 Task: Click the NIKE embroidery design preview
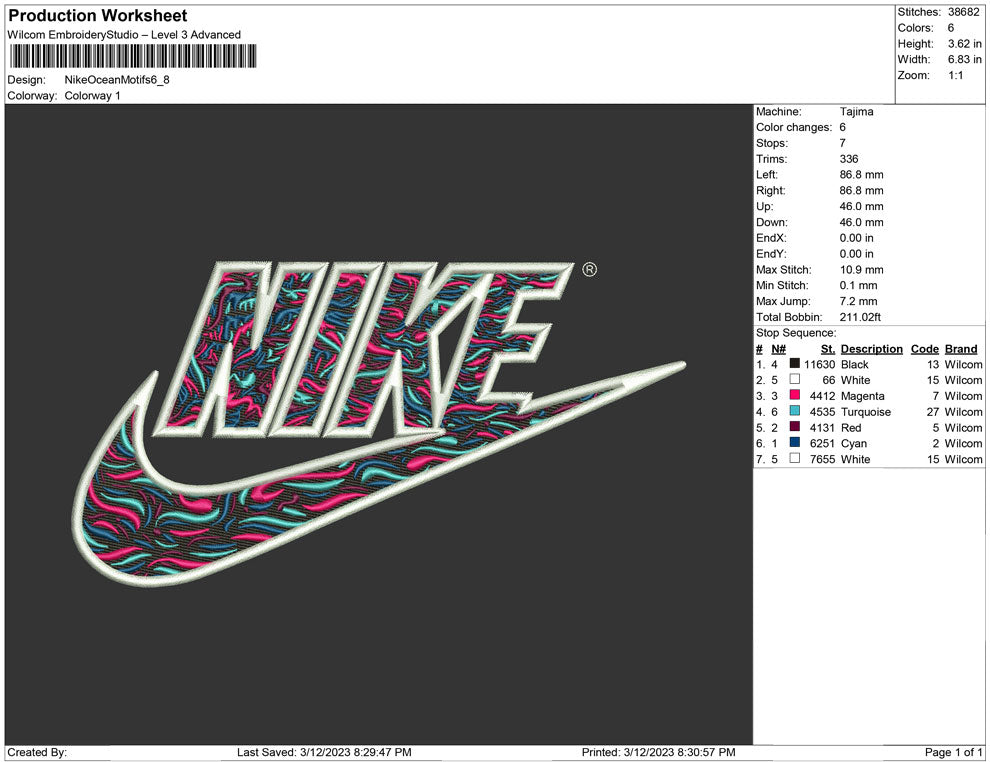coord(378,422)
